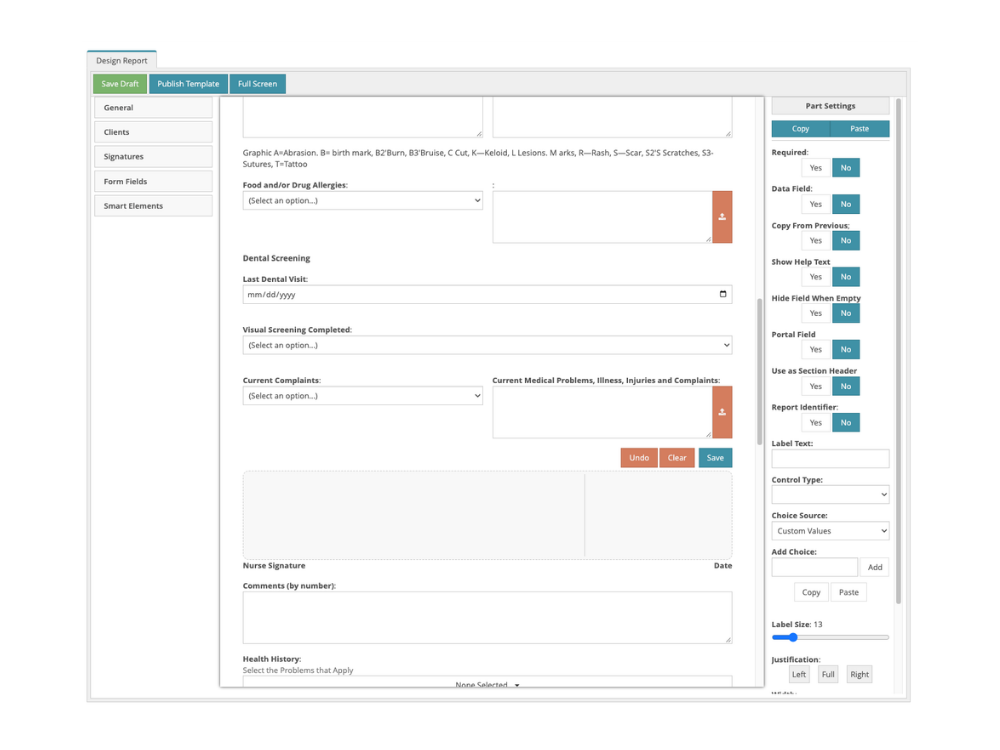Select Signatures in left sidebar

point(153,156)
